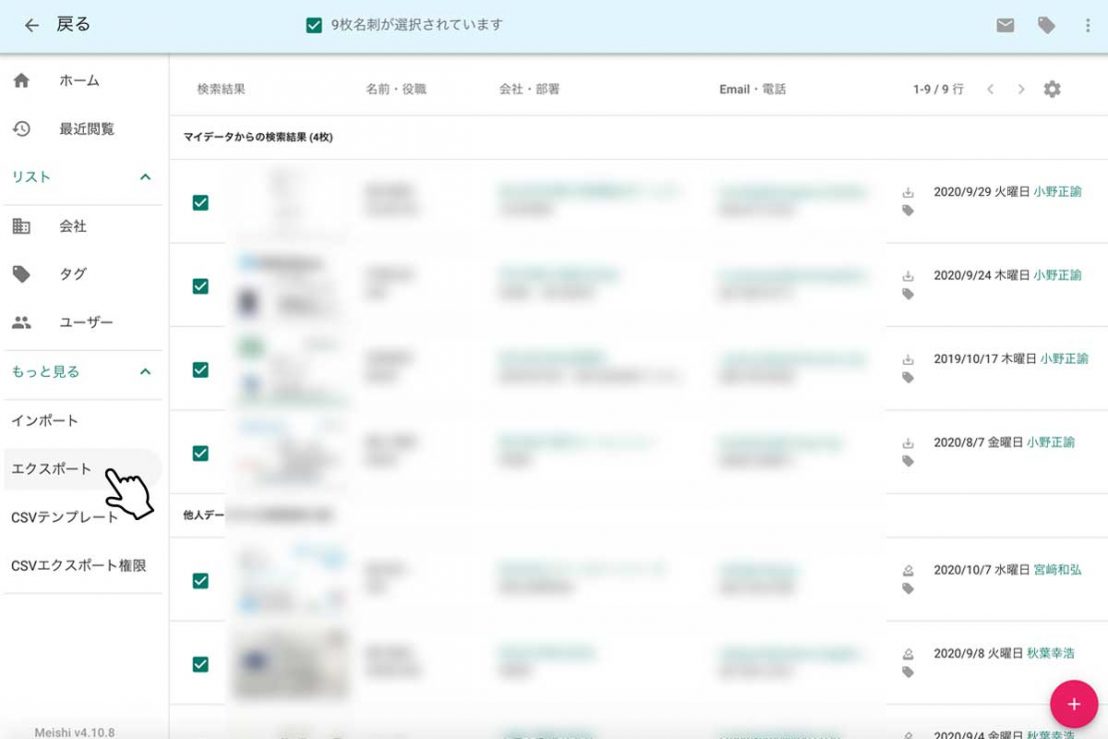This screenshot has width=1108, height=739.
Task: Click download icon on 2020/9/24 row
Action: (x=908, y=276)
